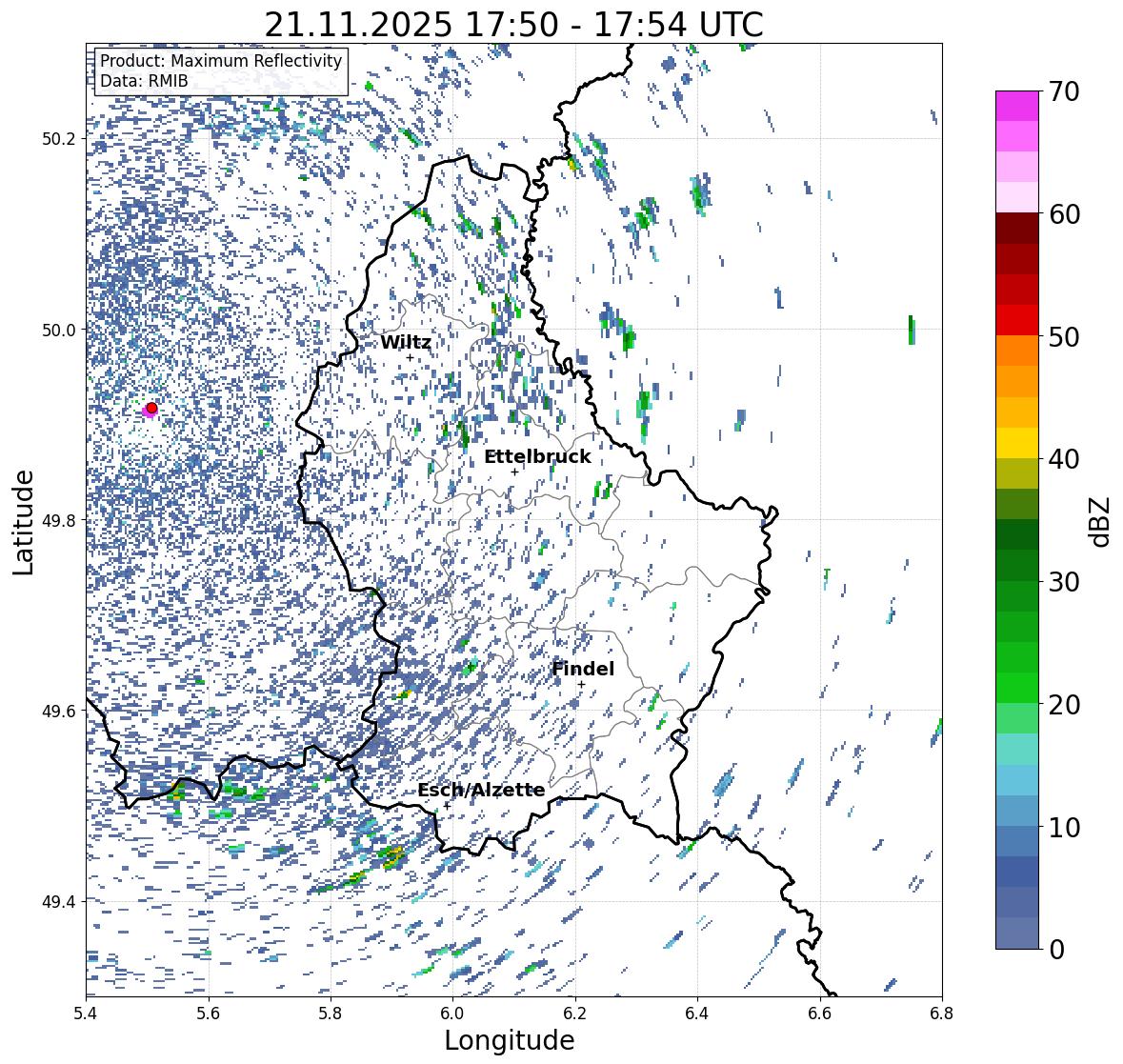The width and height of the screenshot is (1123, 1064).
Task: Click the 49.8 latitude tick label
Action: (x=59, y=520)
